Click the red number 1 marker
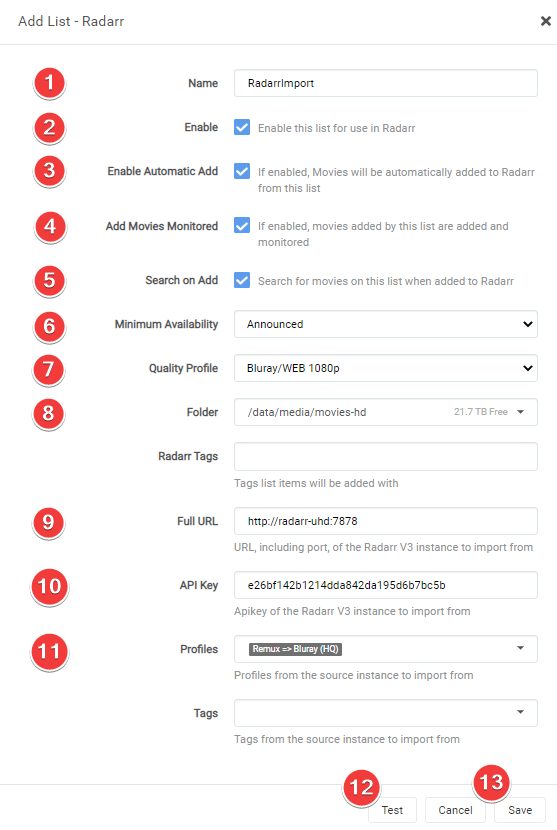The width and height of the screenshot is (557, 830). coord(49,83)
